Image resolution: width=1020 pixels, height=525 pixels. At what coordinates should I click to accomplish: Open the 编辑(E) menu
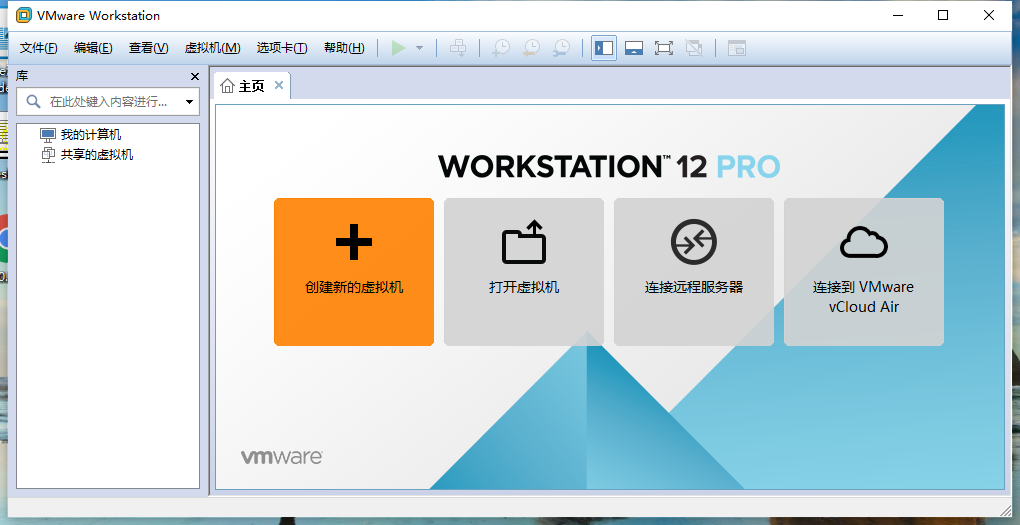pyautogui.click(x=93, y=48)
